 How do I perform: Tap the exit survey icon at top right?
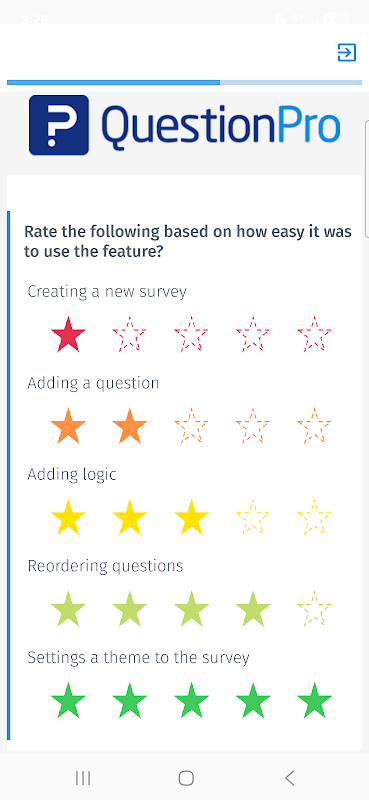pos(347,53)
